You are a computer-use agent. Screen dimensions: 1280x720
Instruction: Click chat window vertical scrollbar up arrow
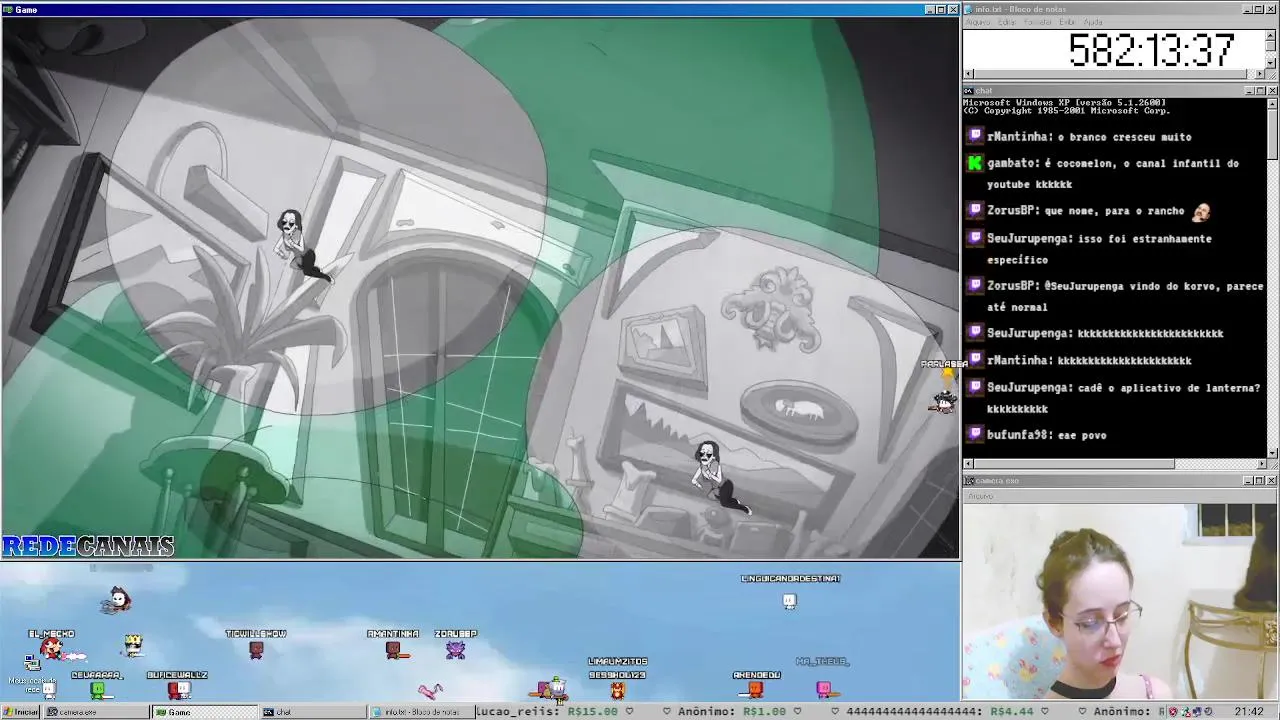(x=1272, y=103)
